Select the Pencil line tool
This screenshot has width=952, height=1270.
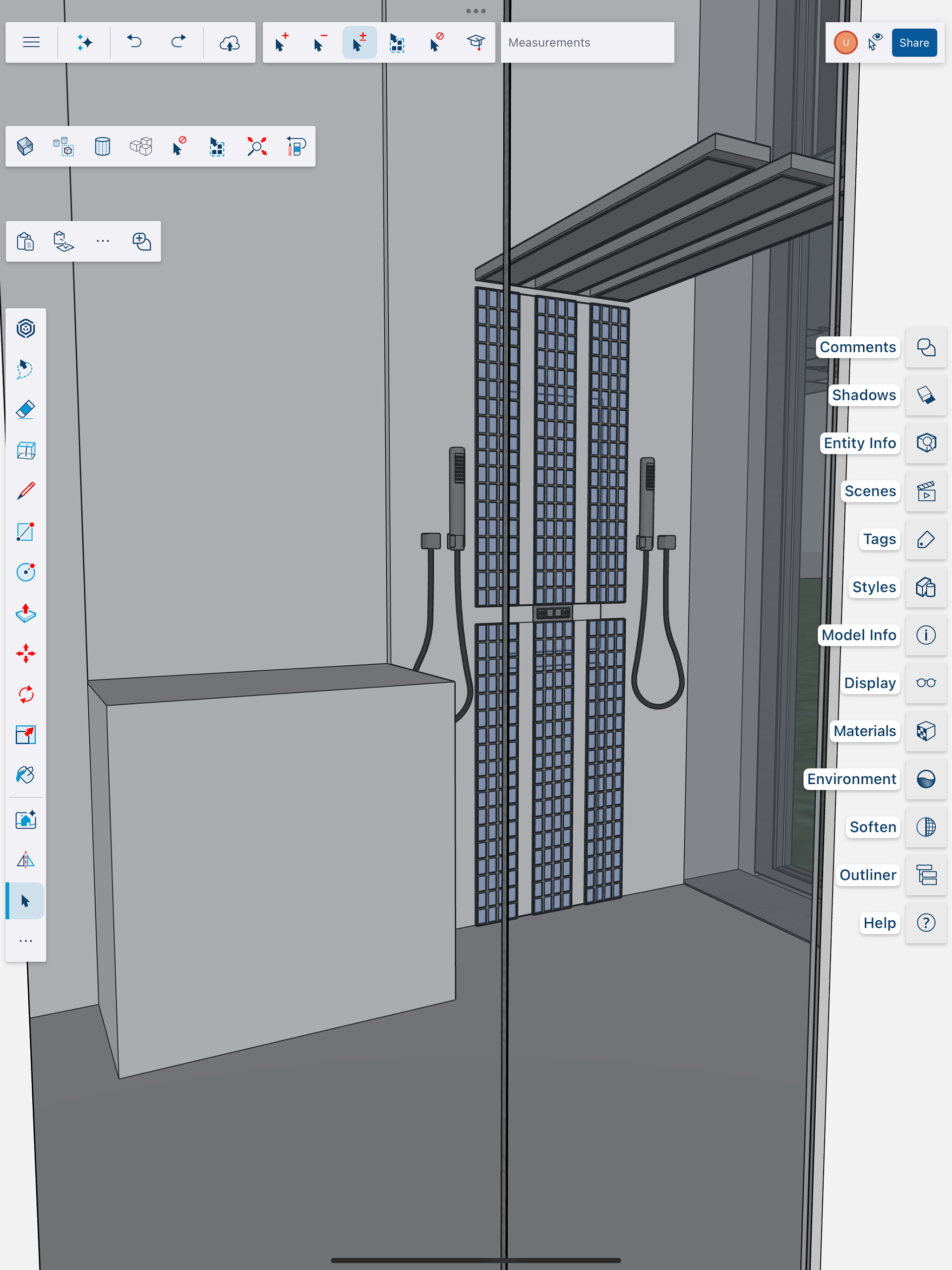click(26, 491)
